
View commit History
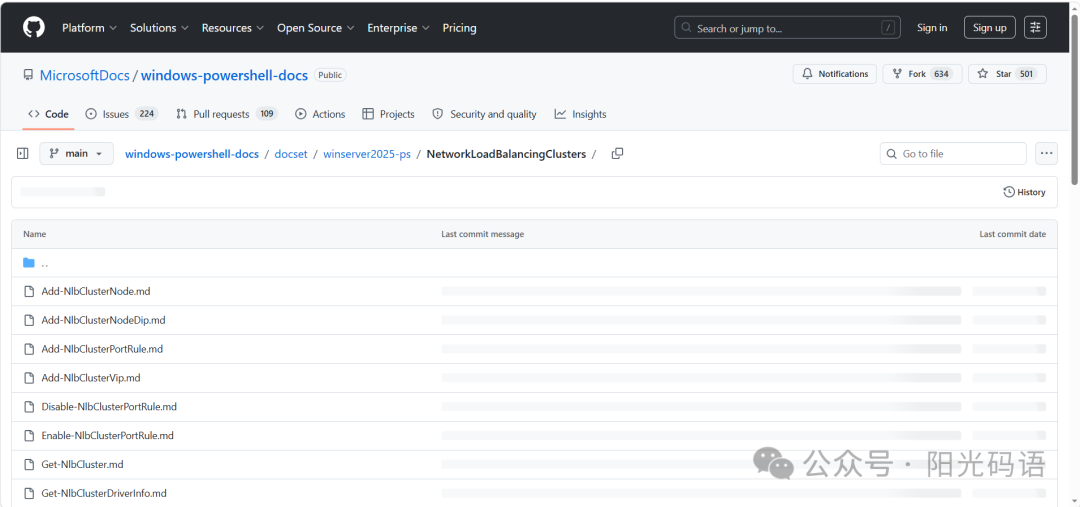pos(1024,192)
